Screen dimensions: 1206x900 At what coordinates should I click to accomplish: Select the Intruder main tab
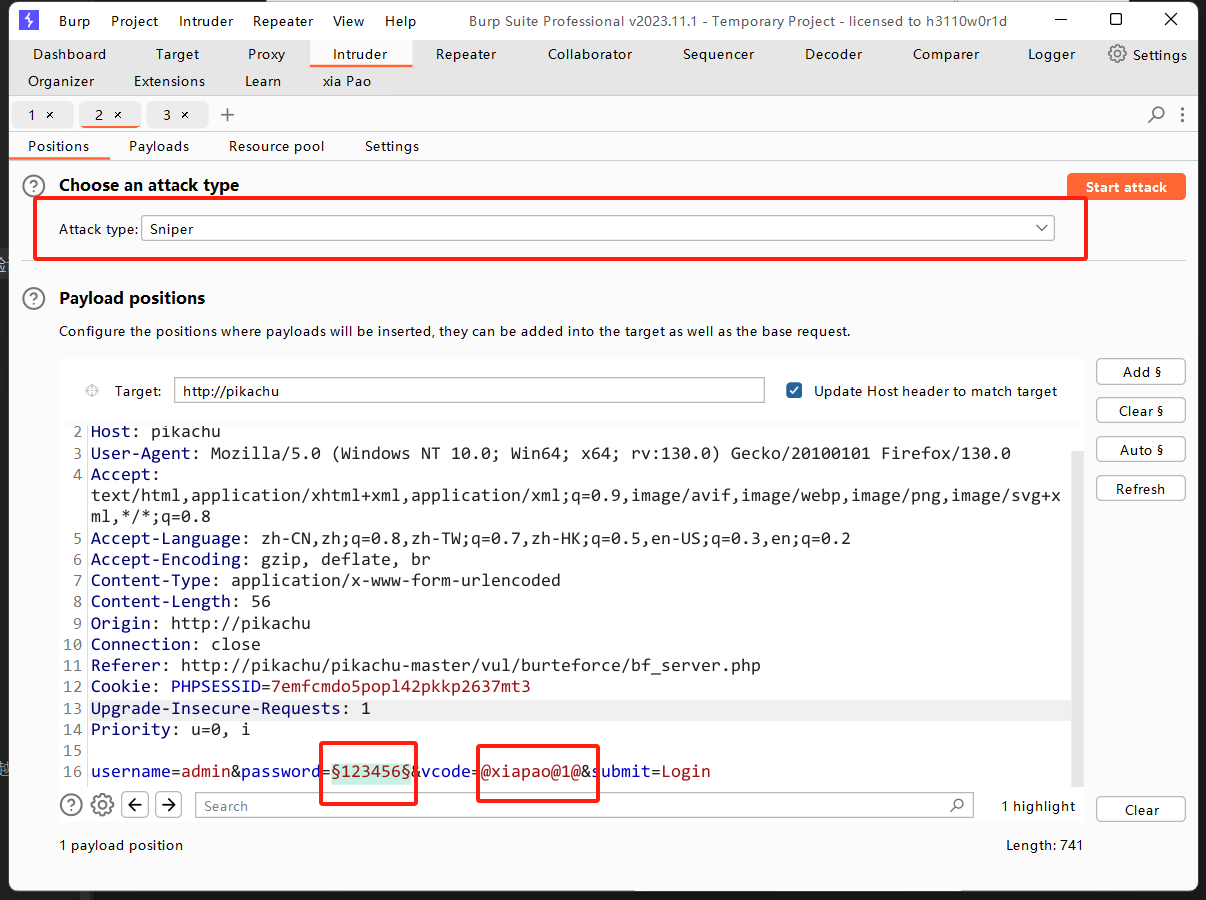point(360,54)
